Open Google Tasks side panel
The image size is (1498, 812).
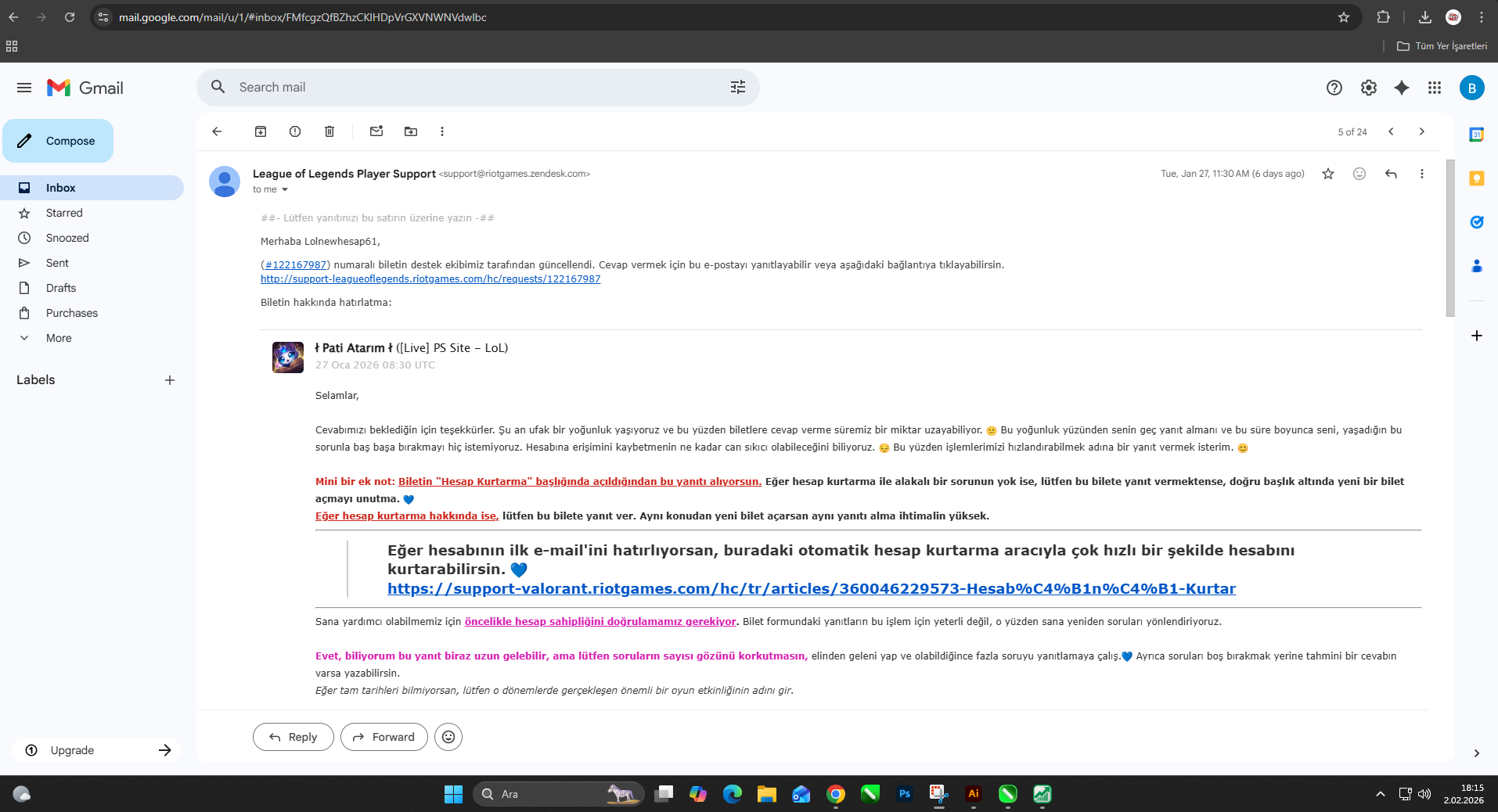point(1477,222)
